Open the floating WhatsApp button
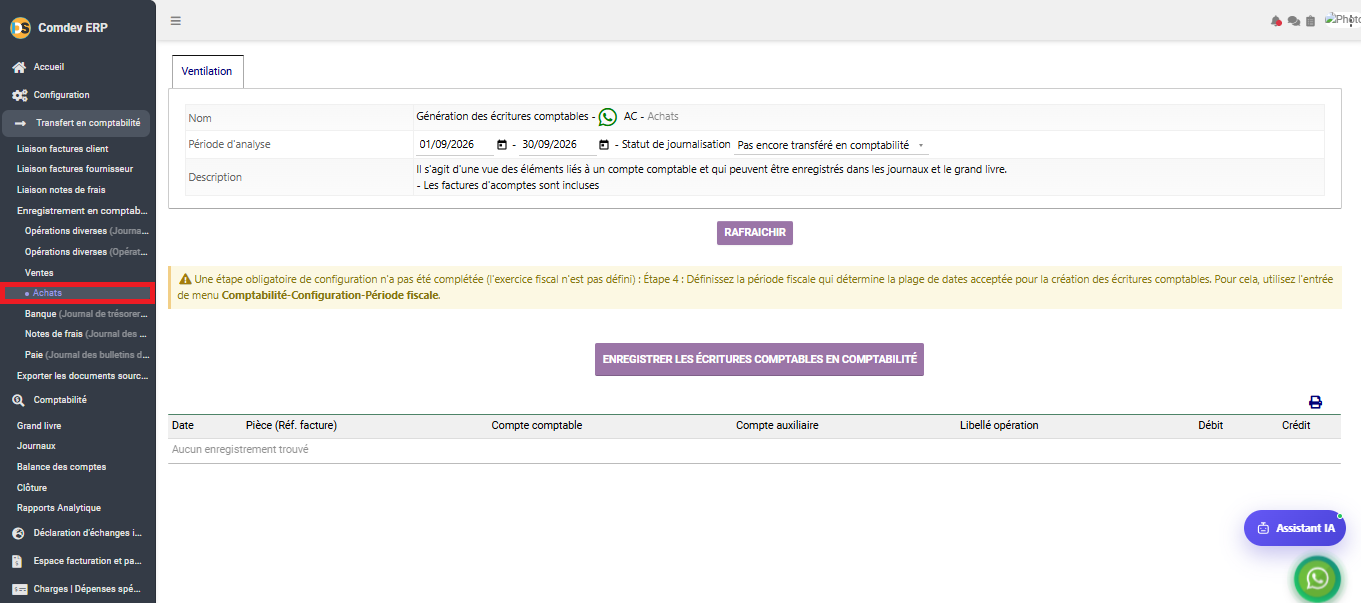Screen dimensions: 1361x603 click(x=1317, y=578)
